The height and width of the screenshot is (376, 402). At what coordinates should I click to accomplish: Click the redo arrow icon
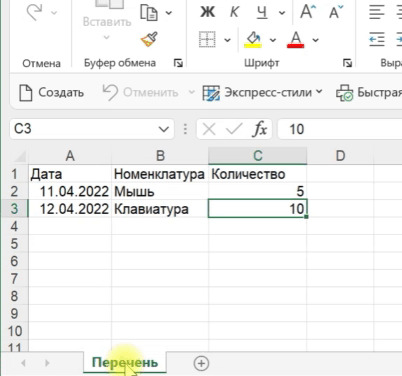(x=35, y=12)
